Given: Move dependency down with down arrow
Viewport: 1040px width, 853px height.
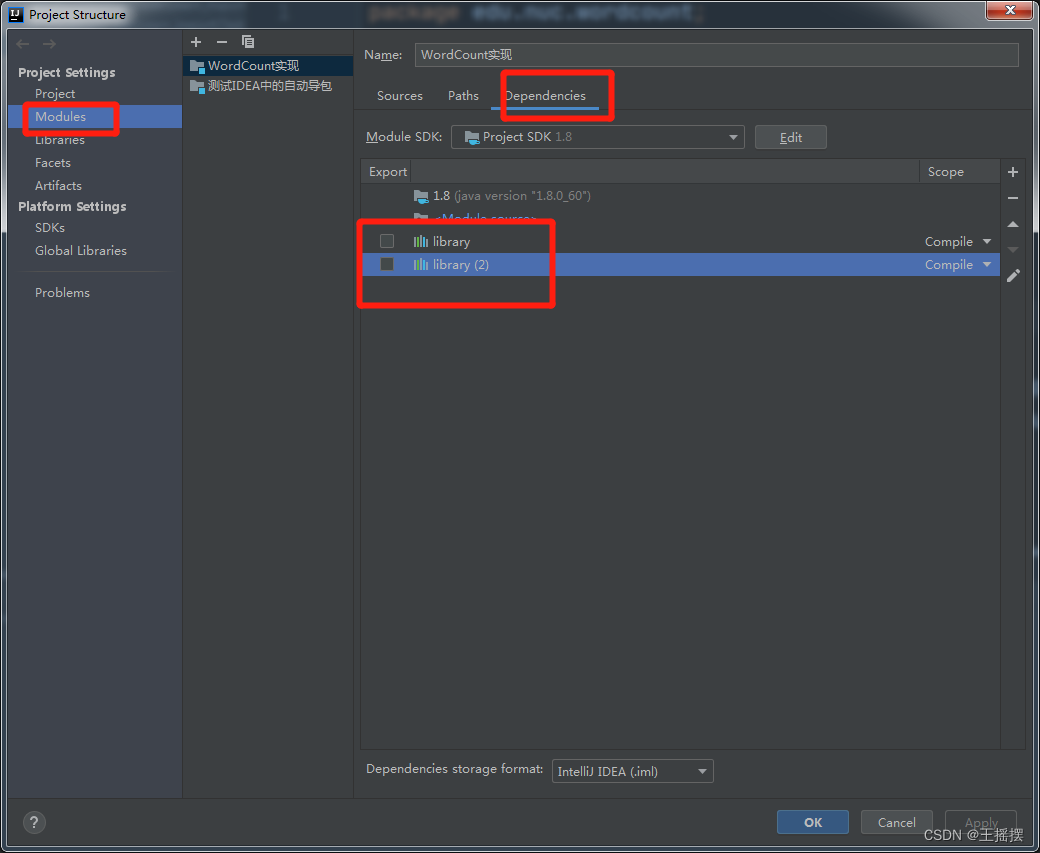Looking at the screenshot, I should [x=1013, y=249].
